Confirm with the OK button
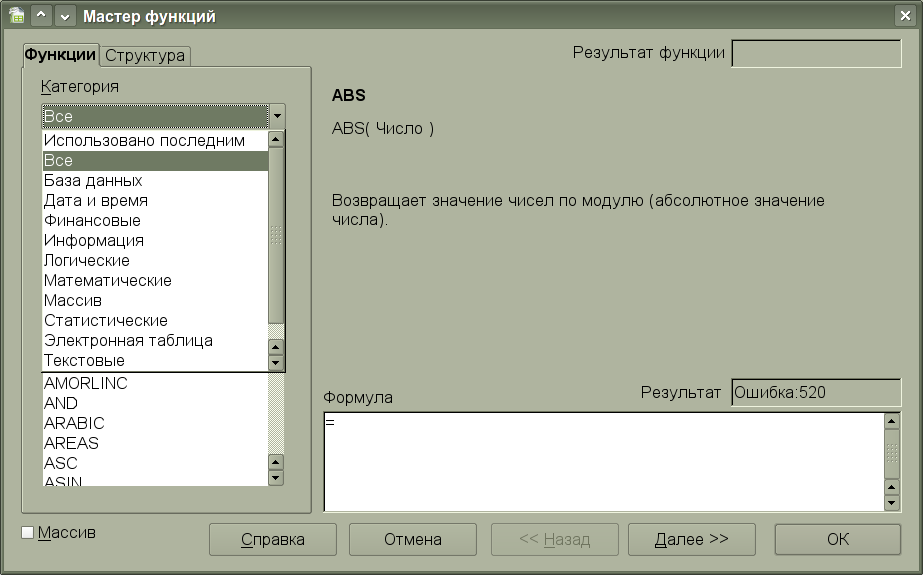The width and height of the screenshot is (923, 575). click(837, 540)
